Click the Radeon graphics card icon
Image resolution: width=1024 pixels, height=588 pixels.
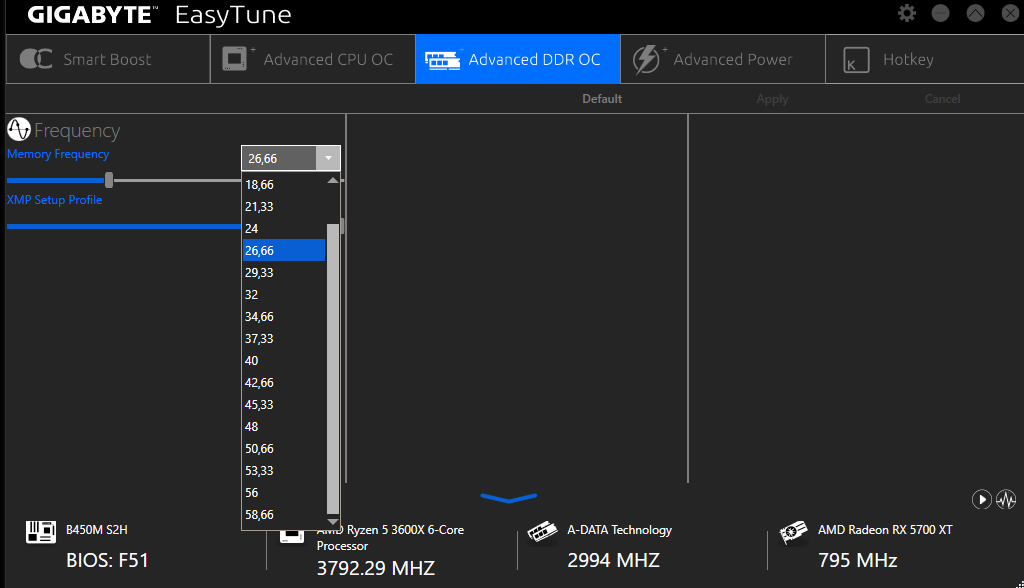793,532
